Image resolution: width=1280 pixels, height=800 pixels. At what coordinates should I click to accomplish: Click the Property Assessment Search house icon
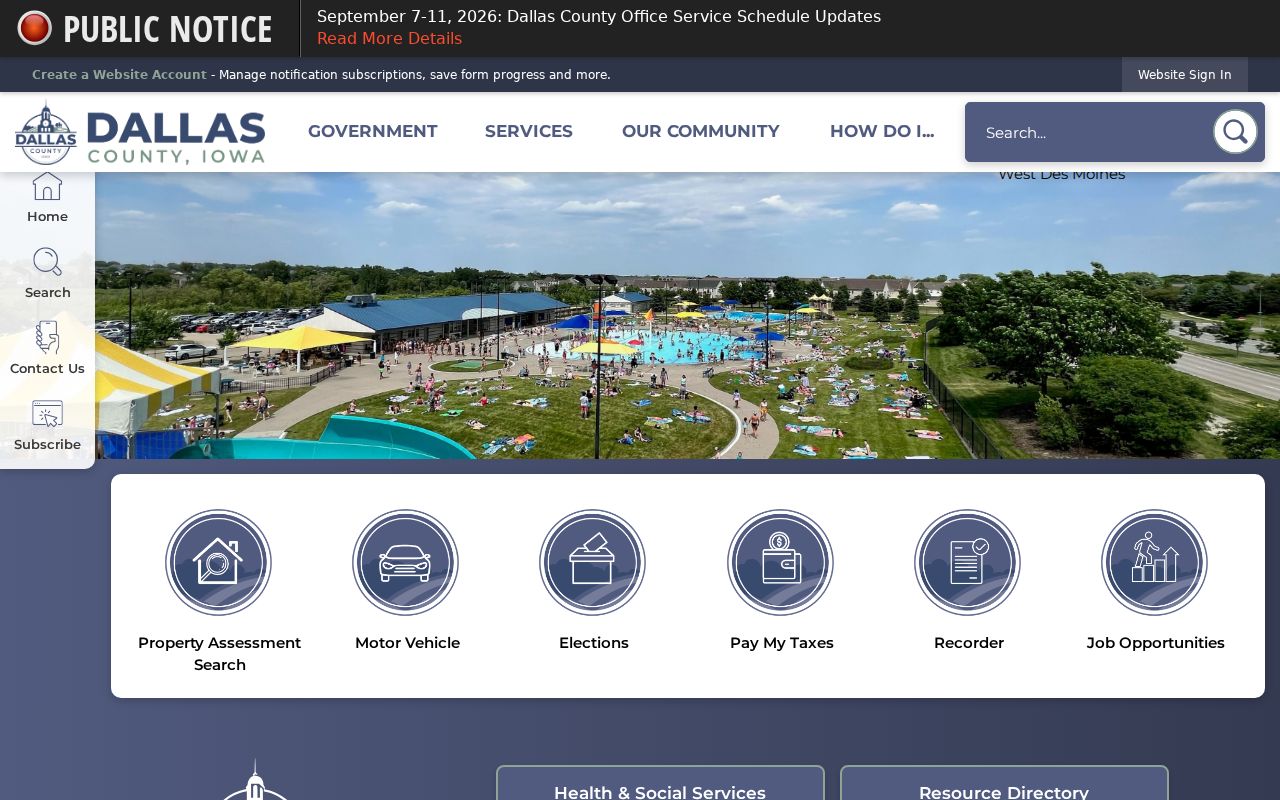click(x=218, y=562)
